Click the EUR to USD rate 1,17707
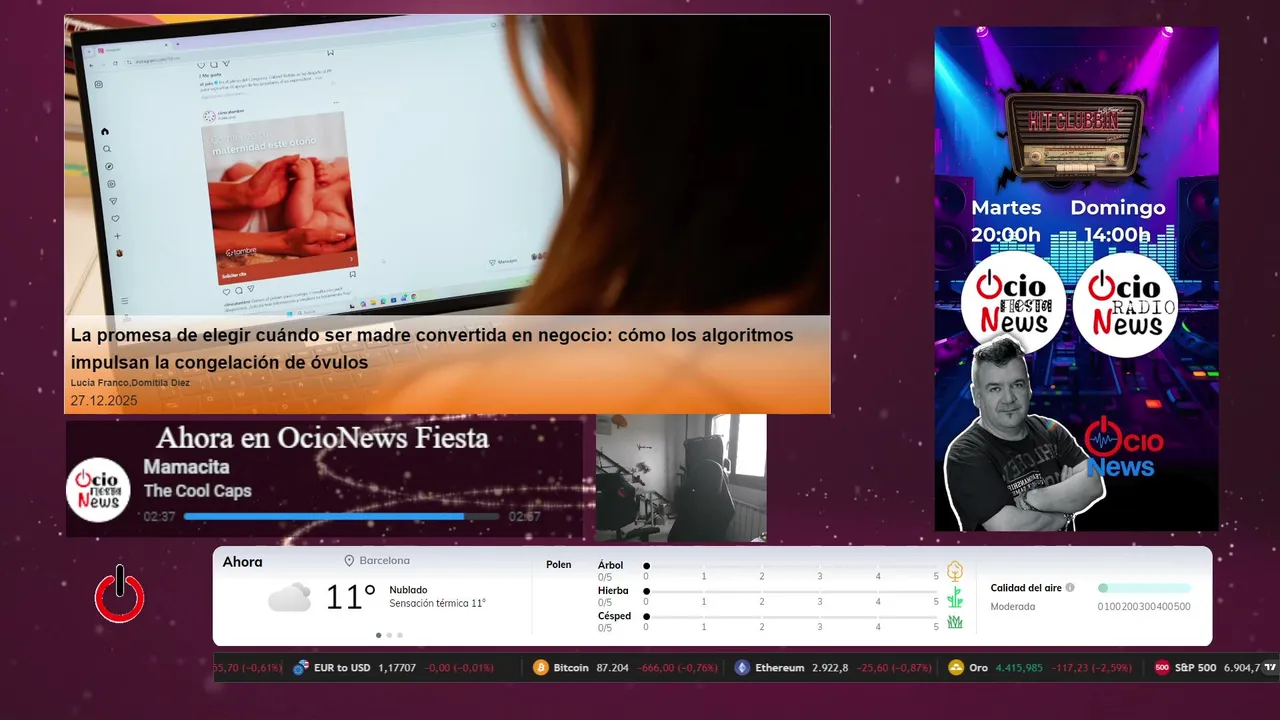 point(398,668)
